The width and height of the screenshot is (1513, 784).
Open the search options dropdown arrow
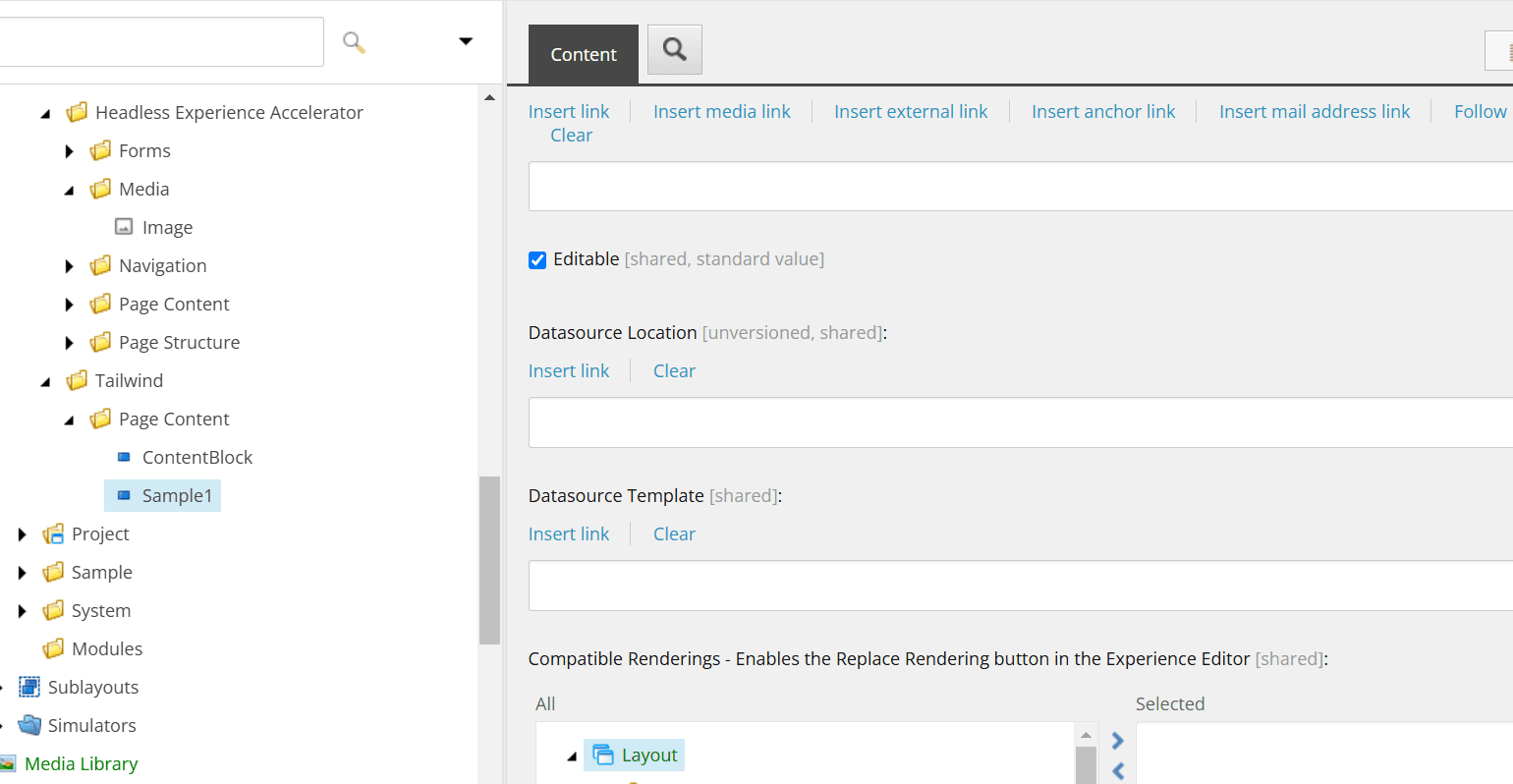point(466,41)
